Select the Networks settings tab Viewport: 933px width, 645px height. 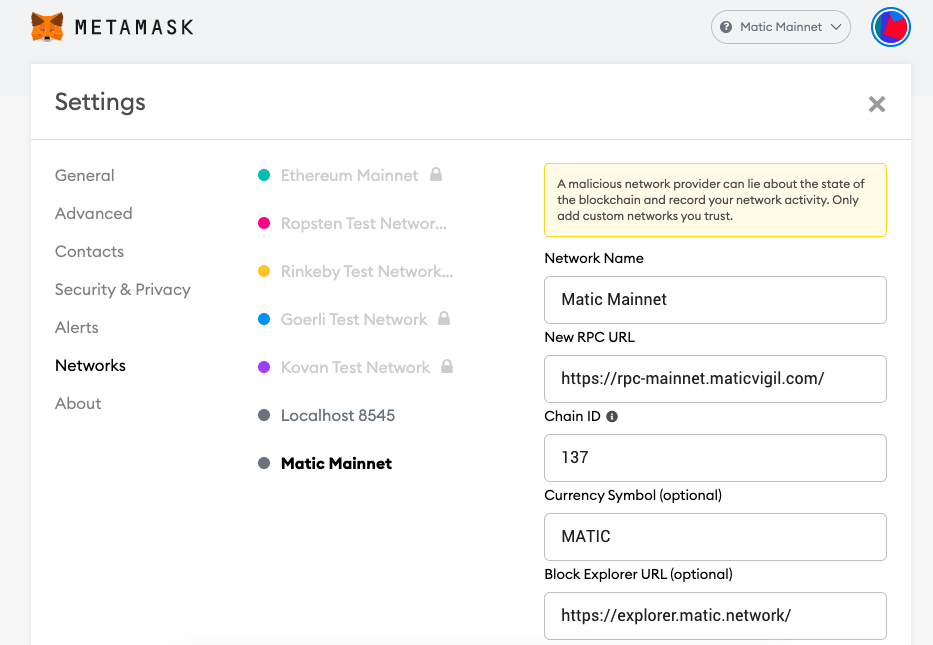click(90, 365)
